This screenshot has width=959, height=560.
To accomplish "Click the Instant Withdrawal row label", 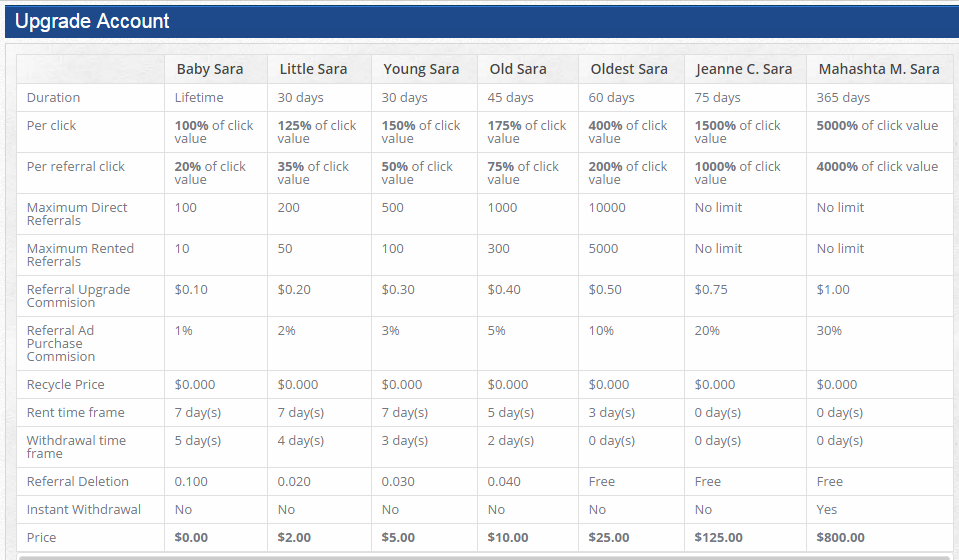I will [84, 510].
